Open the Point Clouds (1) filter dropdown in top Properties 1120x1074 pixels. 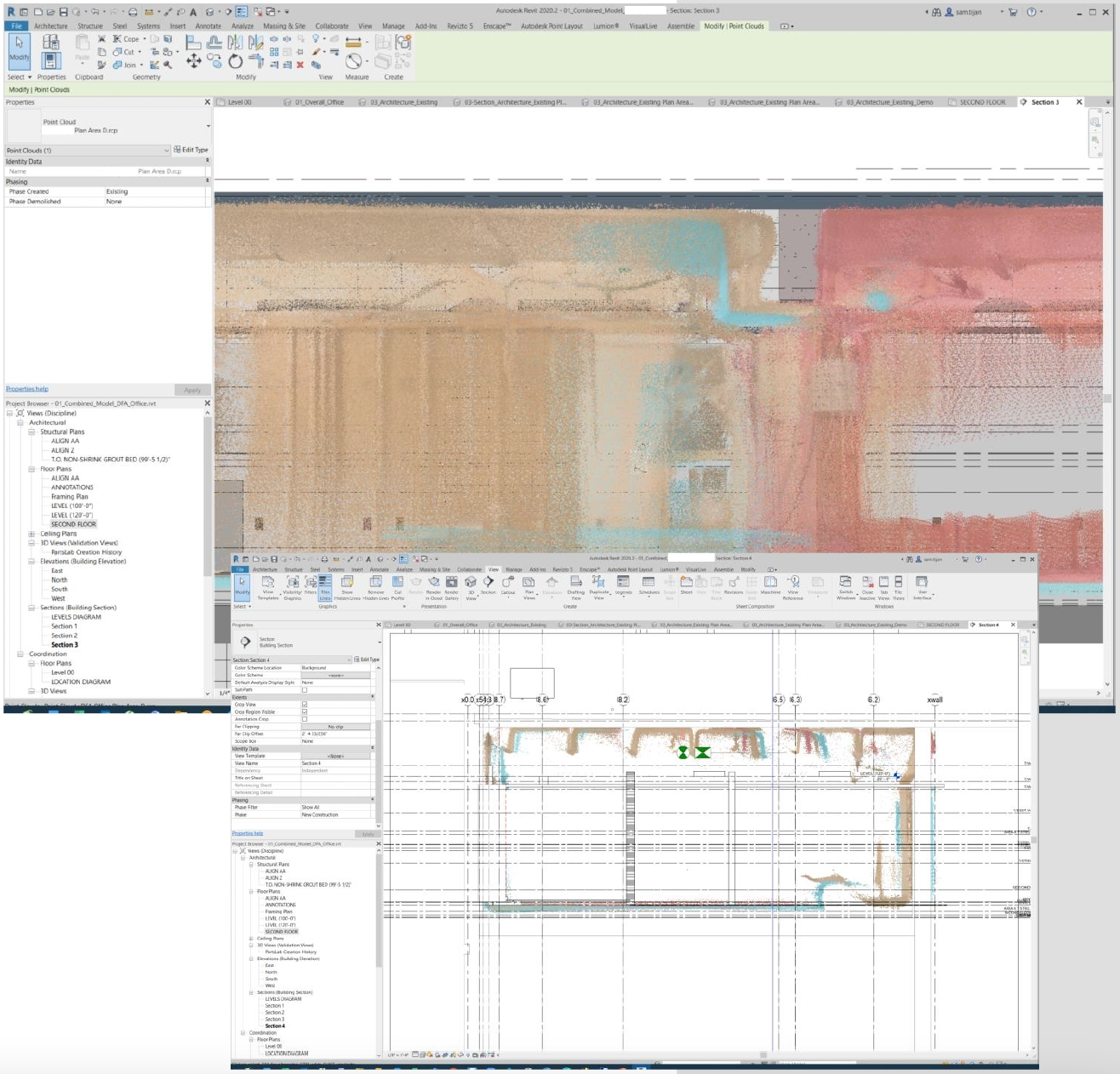89,151
